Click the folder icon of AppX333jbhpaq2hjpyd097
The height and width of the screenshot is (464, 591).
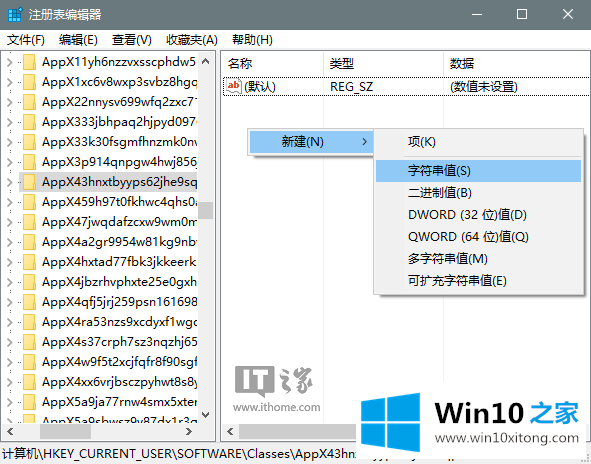pyautogui.click(x=29, y=122)
